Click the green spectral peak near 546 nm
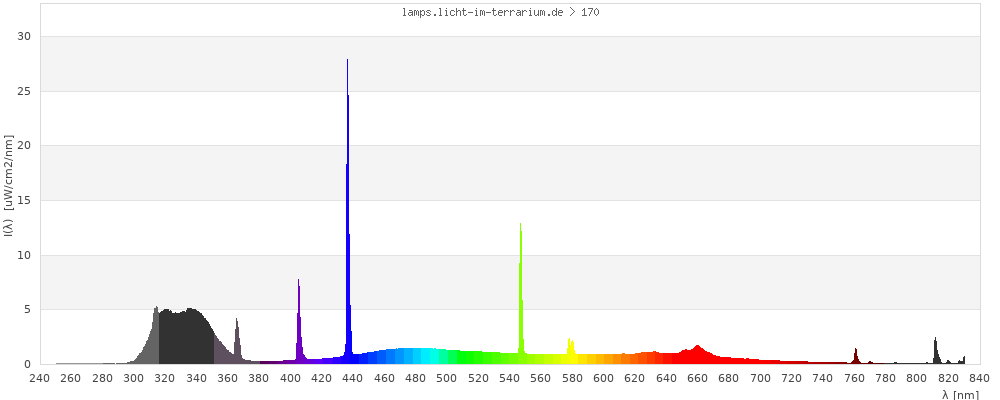Viewport: 1000px width, 400px height. pos(521,293)
